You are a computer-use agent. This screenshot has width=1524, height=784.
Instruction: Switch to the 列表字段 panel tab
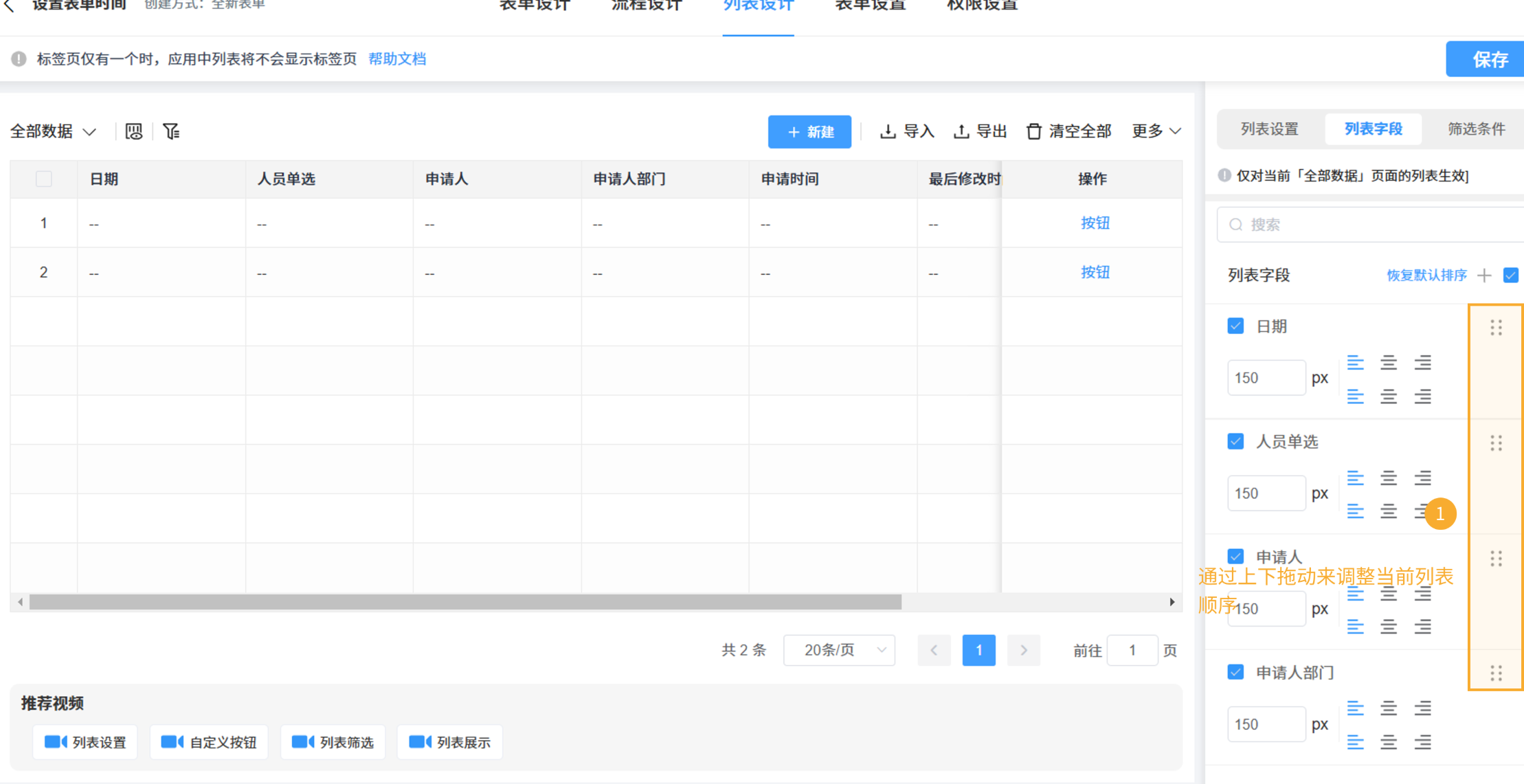[x=1373, y=129]
